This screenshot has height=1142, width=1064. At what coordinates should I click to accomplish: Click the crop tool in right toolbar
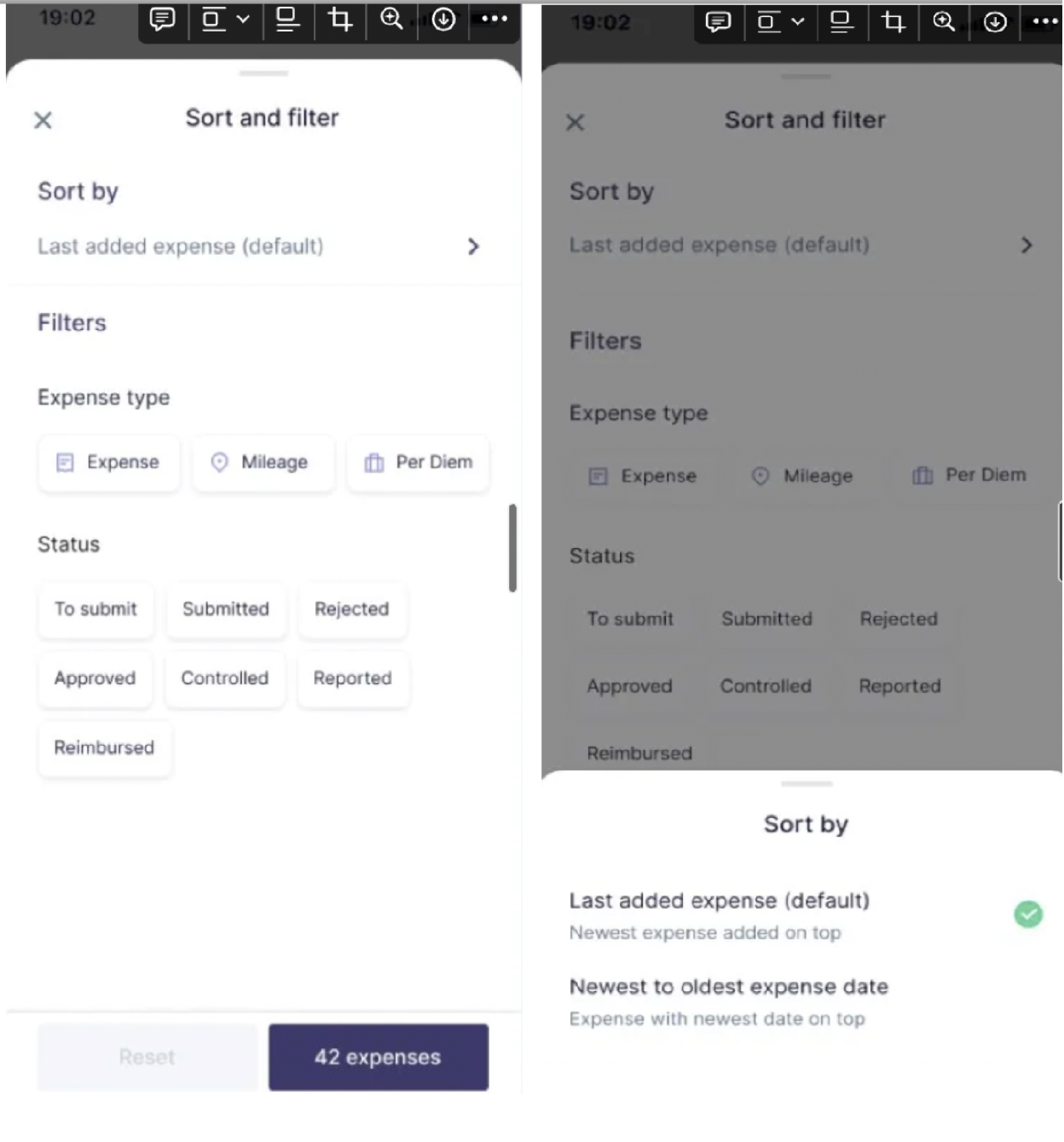point(893,21)
